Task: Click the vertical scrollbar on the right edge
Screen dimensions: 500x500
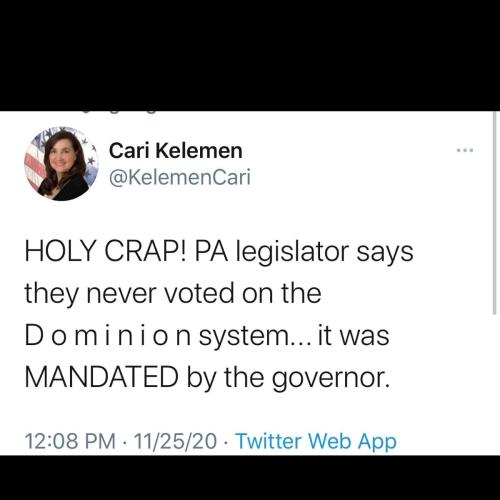Action: [495, 213]
